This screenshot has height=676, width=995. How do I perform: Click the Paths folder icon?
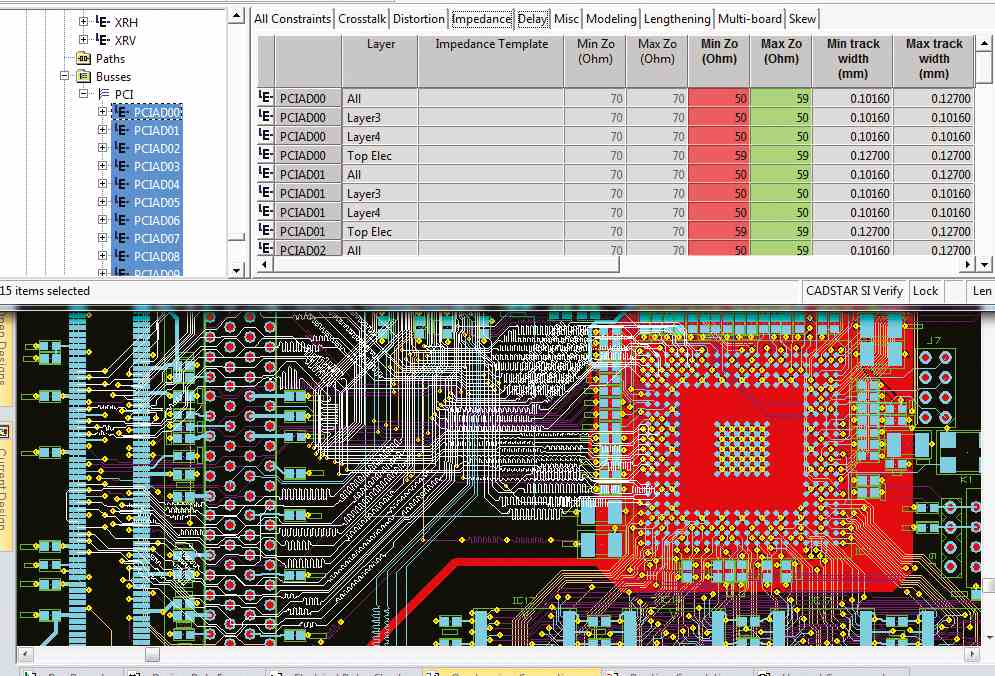83,58
